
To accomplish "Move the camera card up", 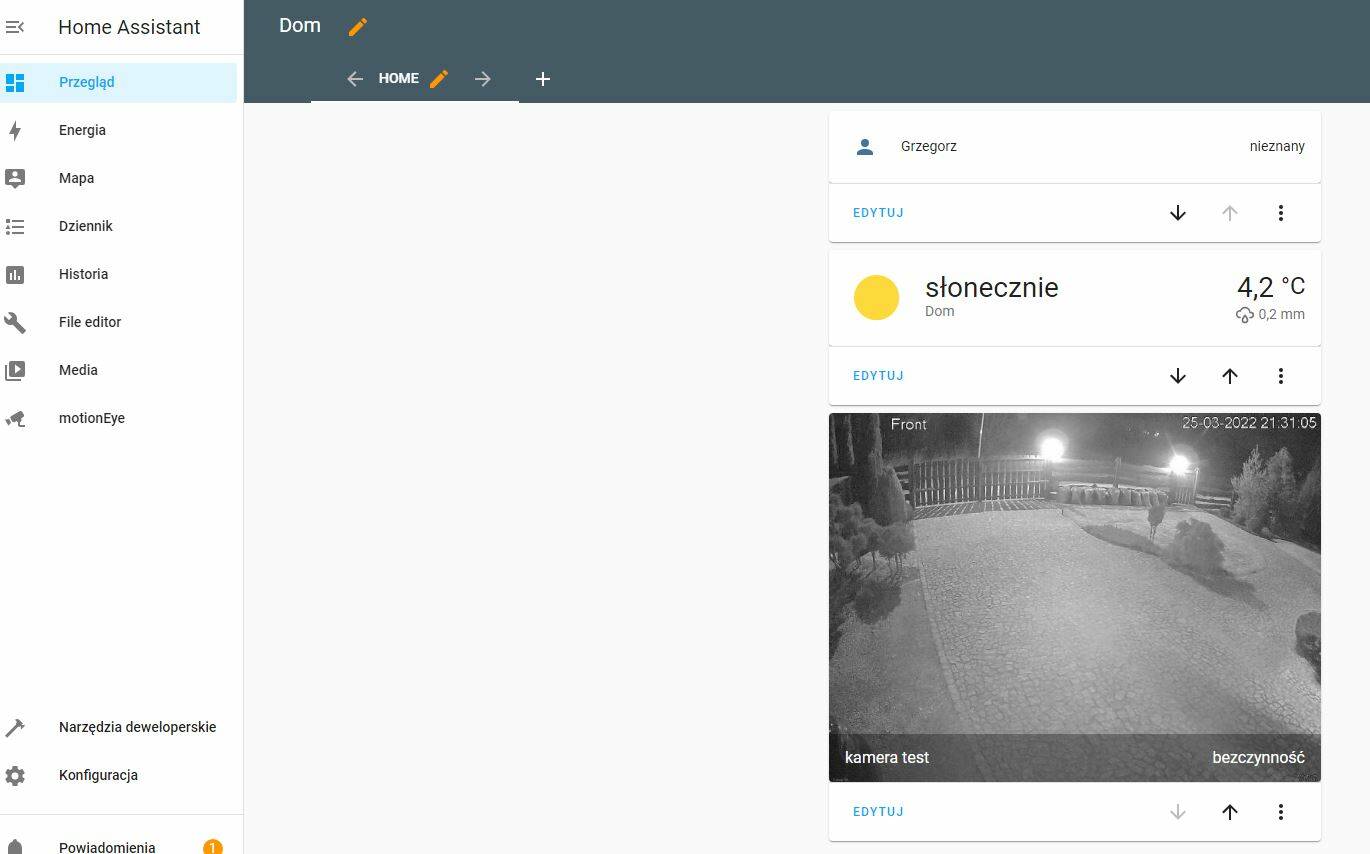I will (x=1230, y=812).
